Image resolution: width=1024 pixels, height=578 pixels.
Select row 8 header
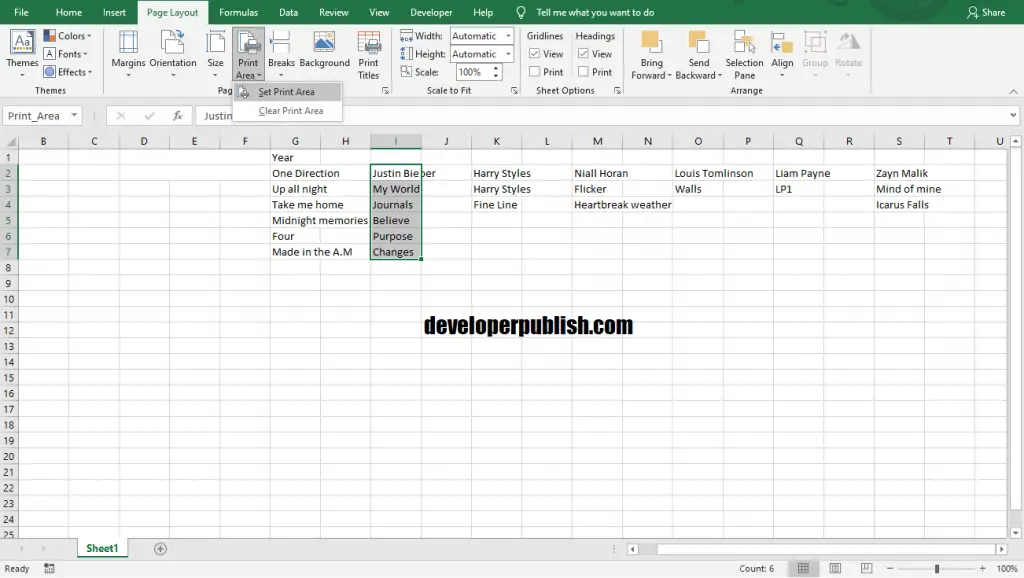tap(8, 268)
